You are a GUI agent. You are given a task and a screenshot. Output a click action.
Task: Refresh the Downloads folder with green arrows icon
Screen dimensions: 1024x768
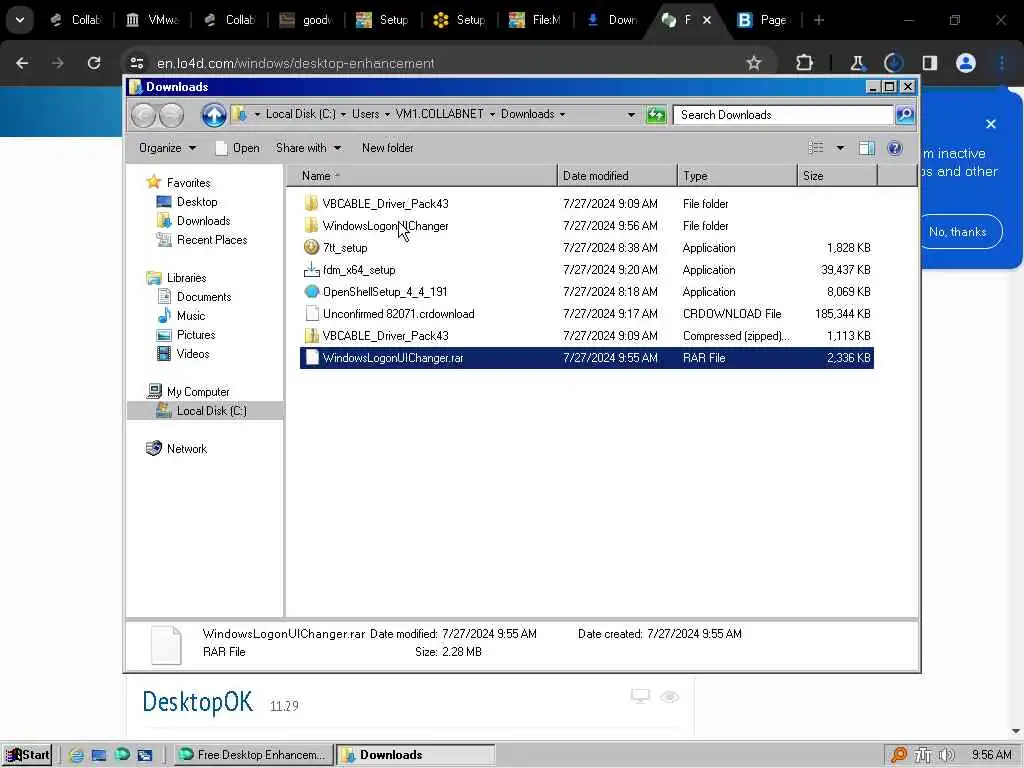point(656,115)
